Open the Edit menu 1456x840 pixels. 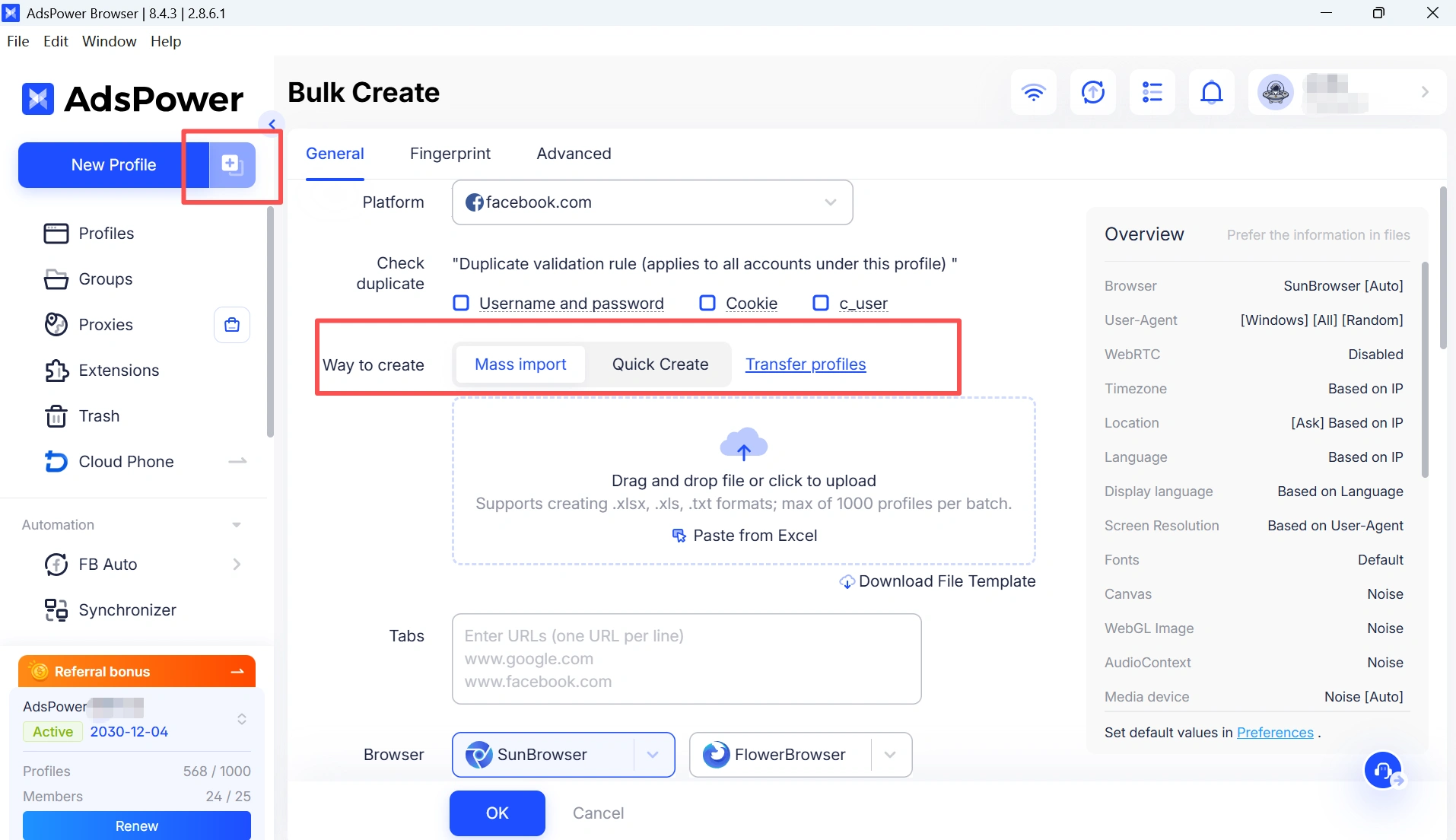(x=56, y=41)
